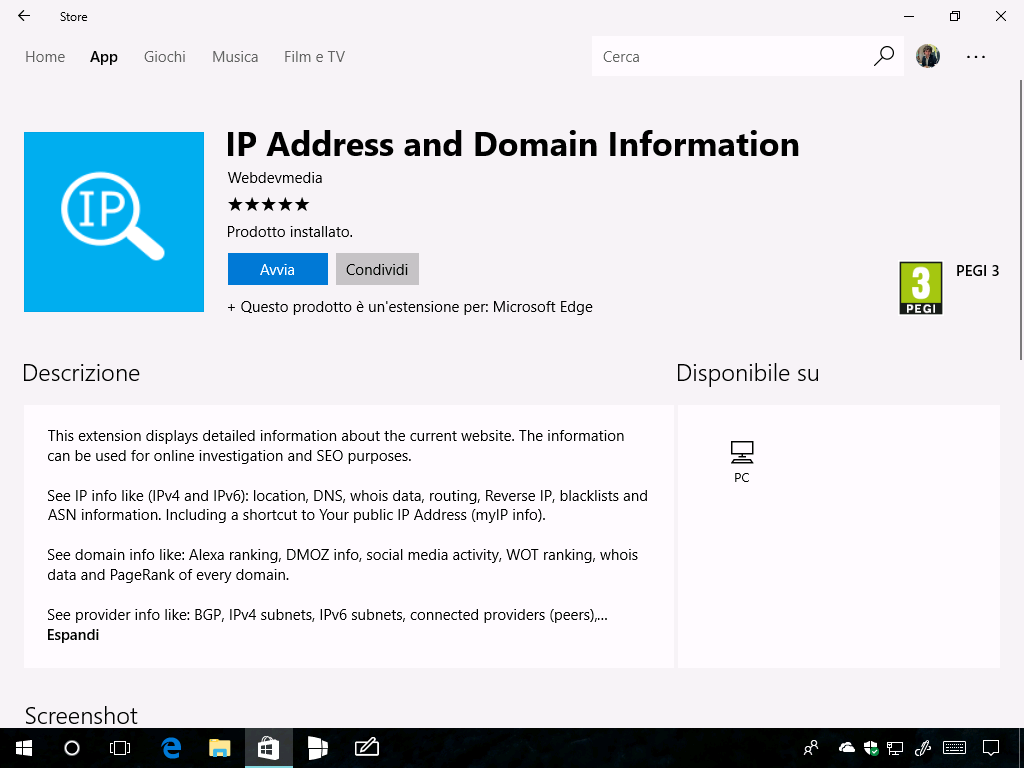Image resolution: width=1024 pixels, height=768 pixels.
Task: Click the five-star rating
Action: [x=268, y=205]
